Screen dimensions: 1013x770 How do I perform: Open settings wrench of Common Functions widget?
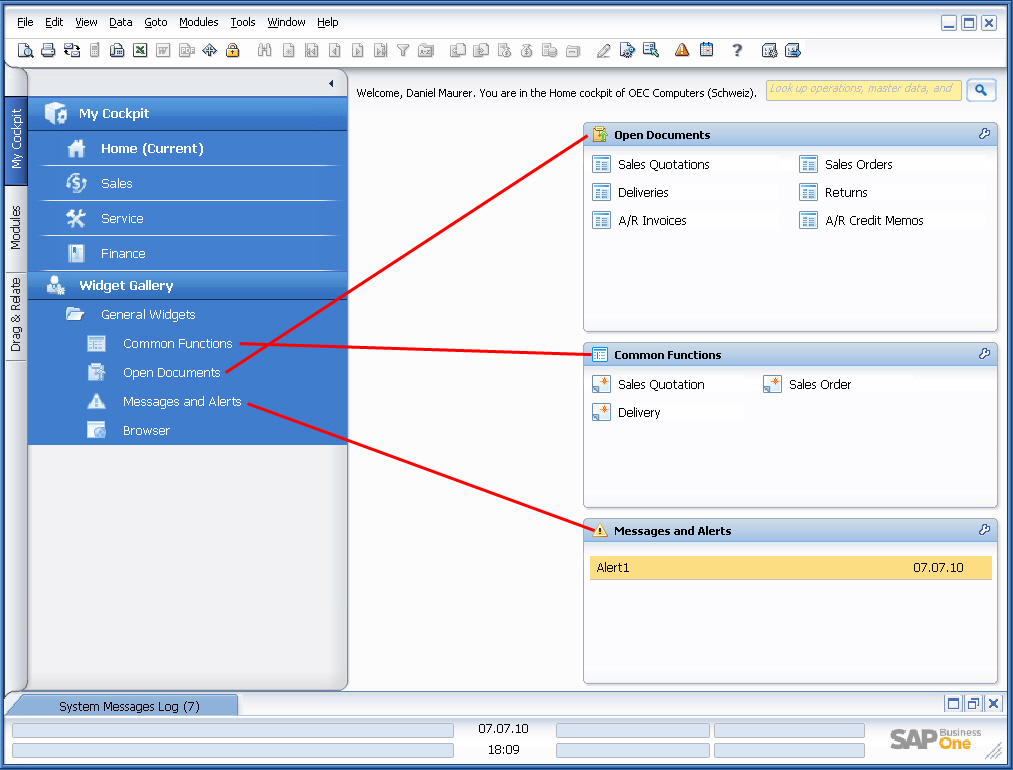(985, 353)
